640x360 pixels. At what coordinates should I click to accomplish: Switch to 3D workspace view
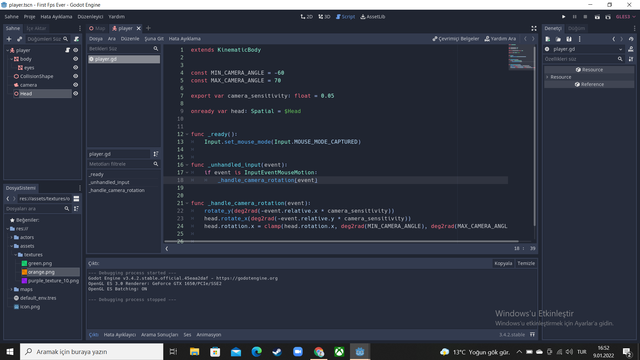324,17
